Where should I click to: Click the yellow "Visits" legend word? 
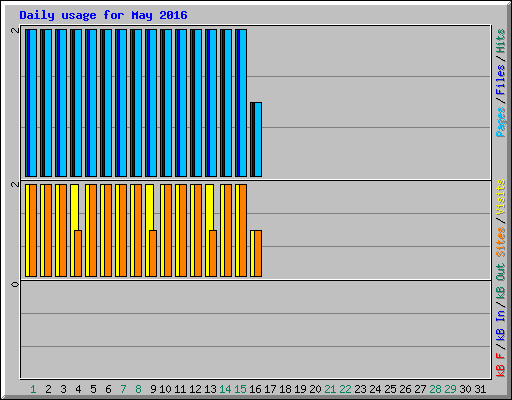500,197
